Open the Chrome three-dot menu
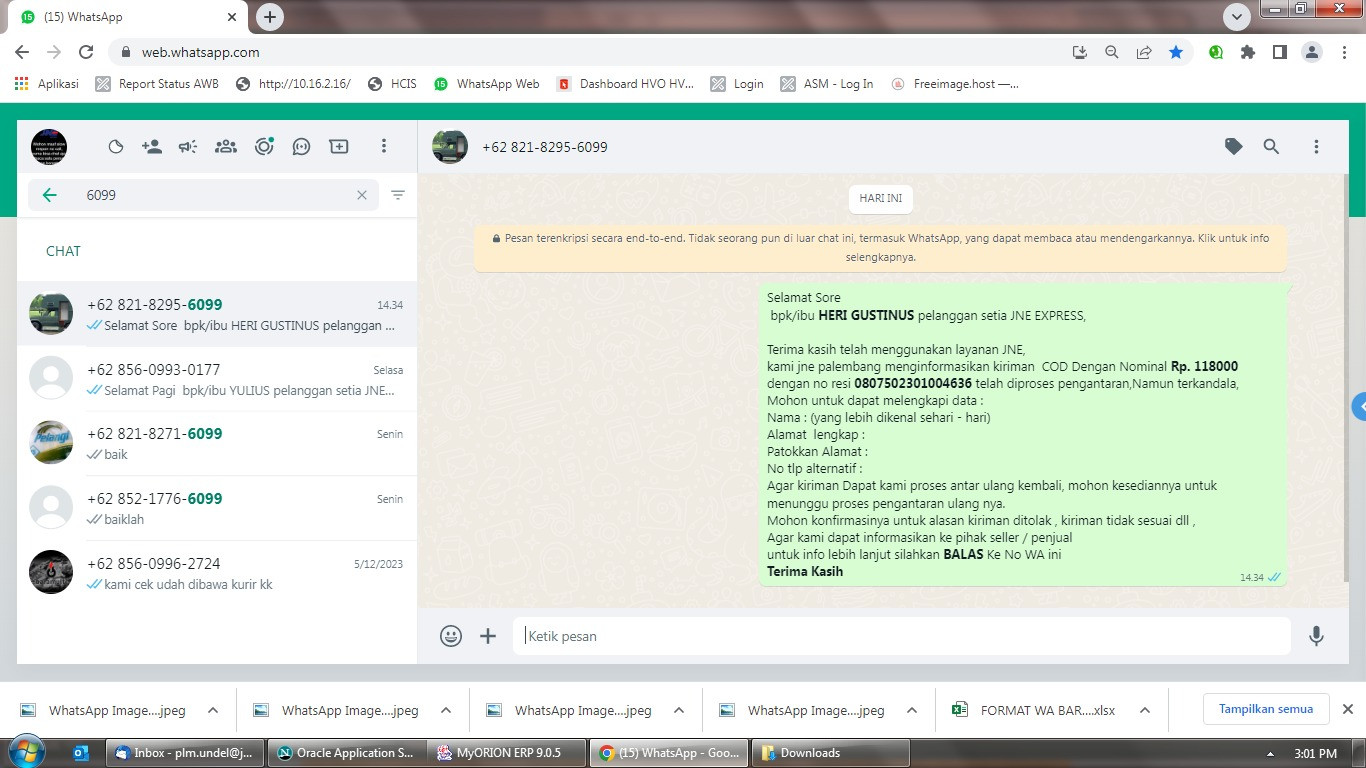This screenshot has width=1366, height=768. coord(1343,52)
